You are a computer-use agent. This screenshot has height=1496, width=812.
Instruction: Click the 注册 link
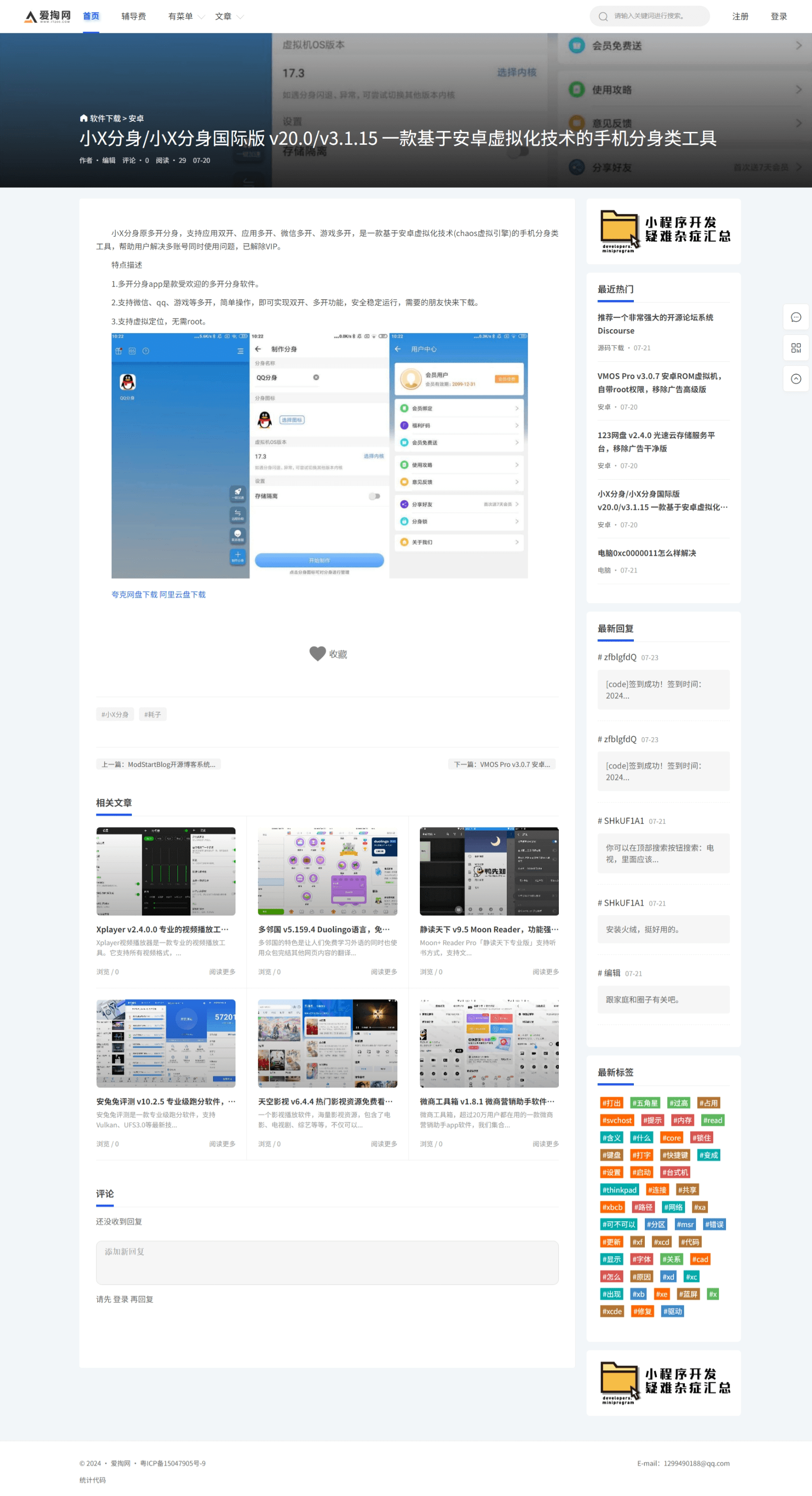tap(740, 16)
